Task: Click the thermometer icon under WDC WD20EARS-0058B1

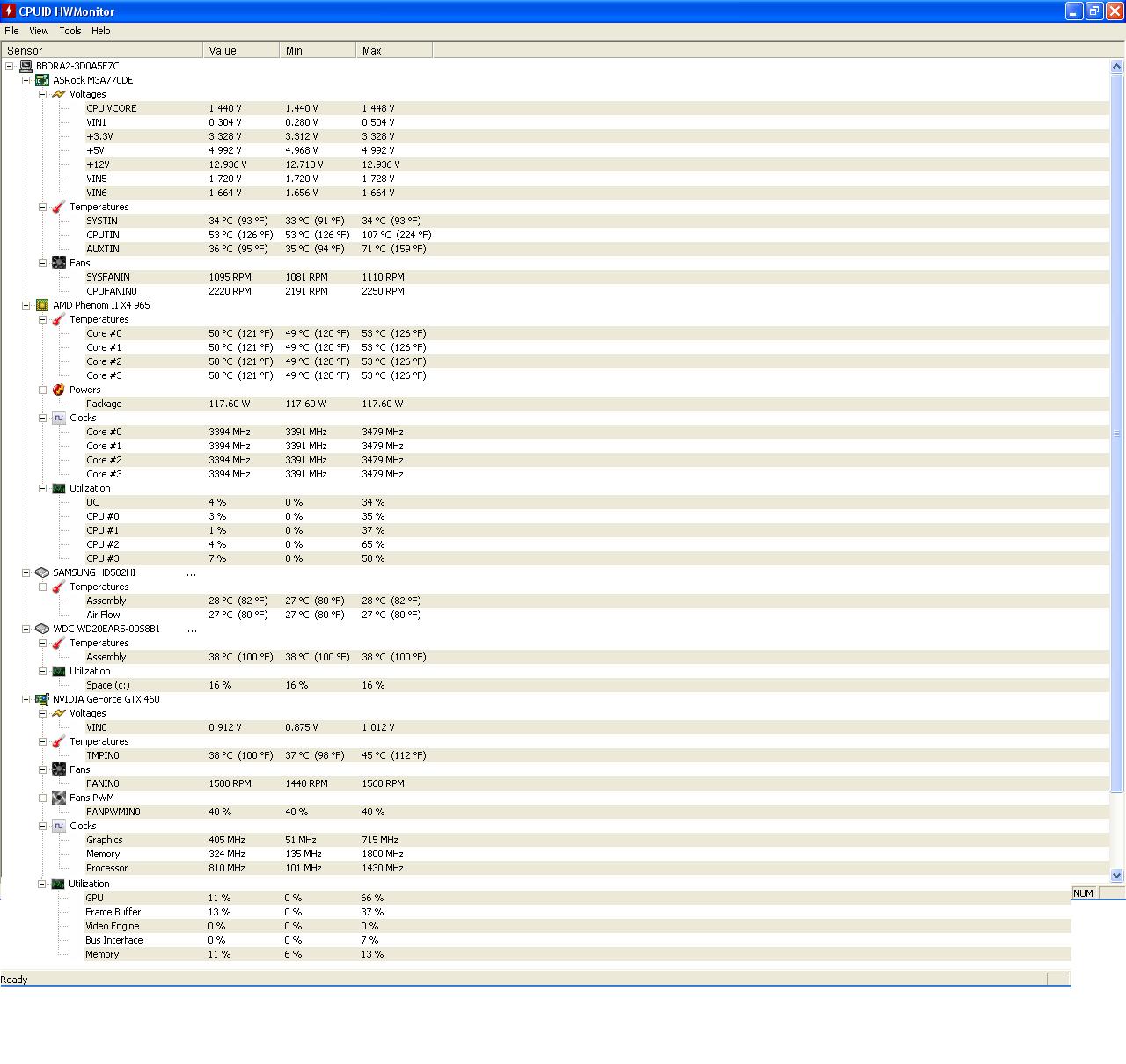Action: (59, 643)
